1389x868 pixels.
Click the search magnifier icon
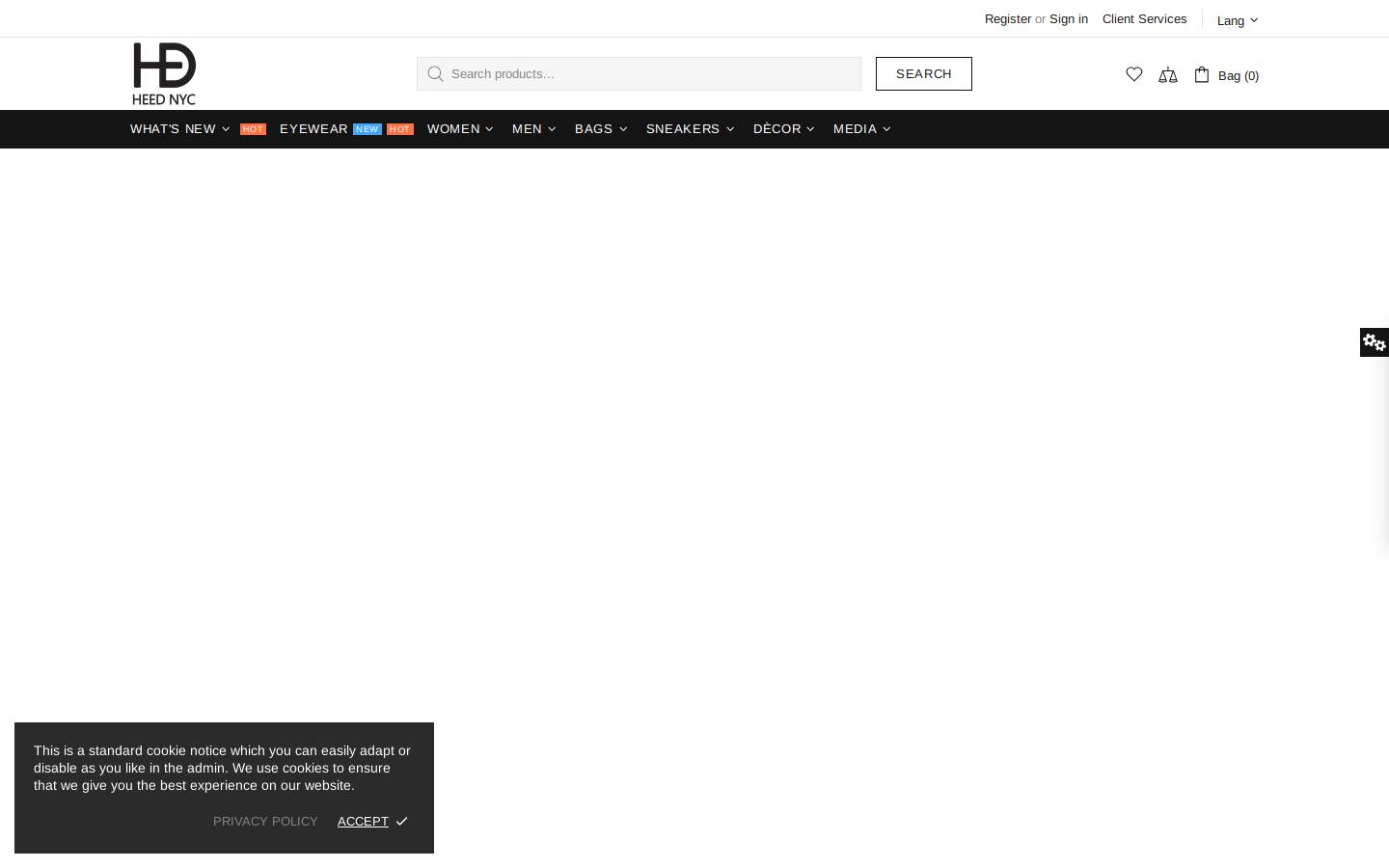435,73
